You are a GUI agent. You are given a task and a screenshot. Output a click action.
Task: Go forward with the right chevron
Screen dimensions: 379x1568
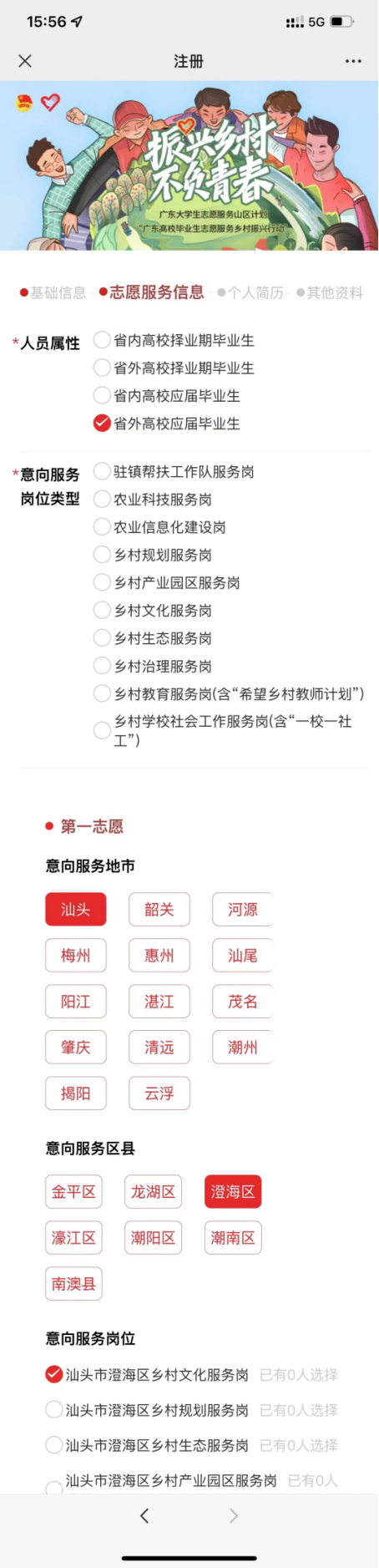(234, 1515)
